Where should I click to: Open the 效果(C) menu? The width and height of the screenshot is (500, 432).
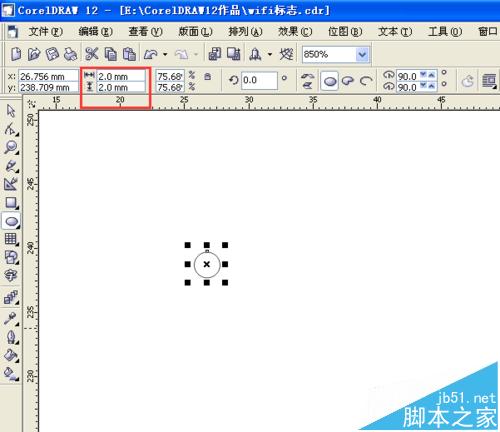tap(296, 32)
